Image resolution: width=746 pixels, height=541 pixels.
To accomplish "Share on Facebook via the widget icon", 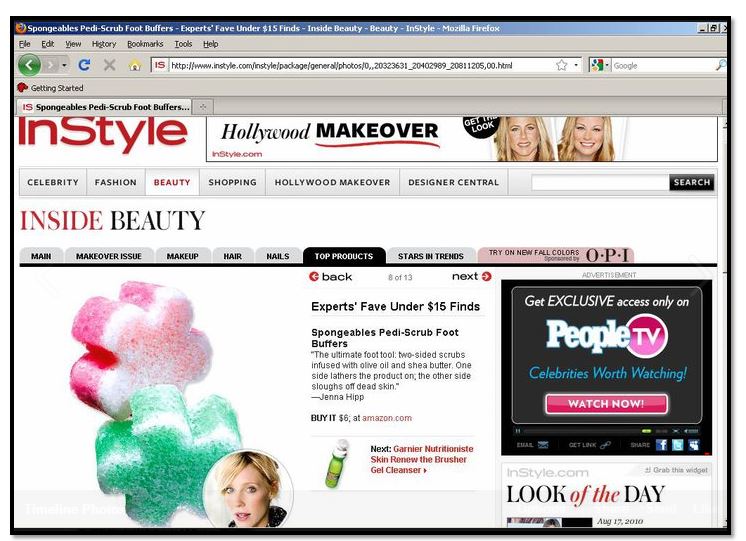I will [661, 445].
